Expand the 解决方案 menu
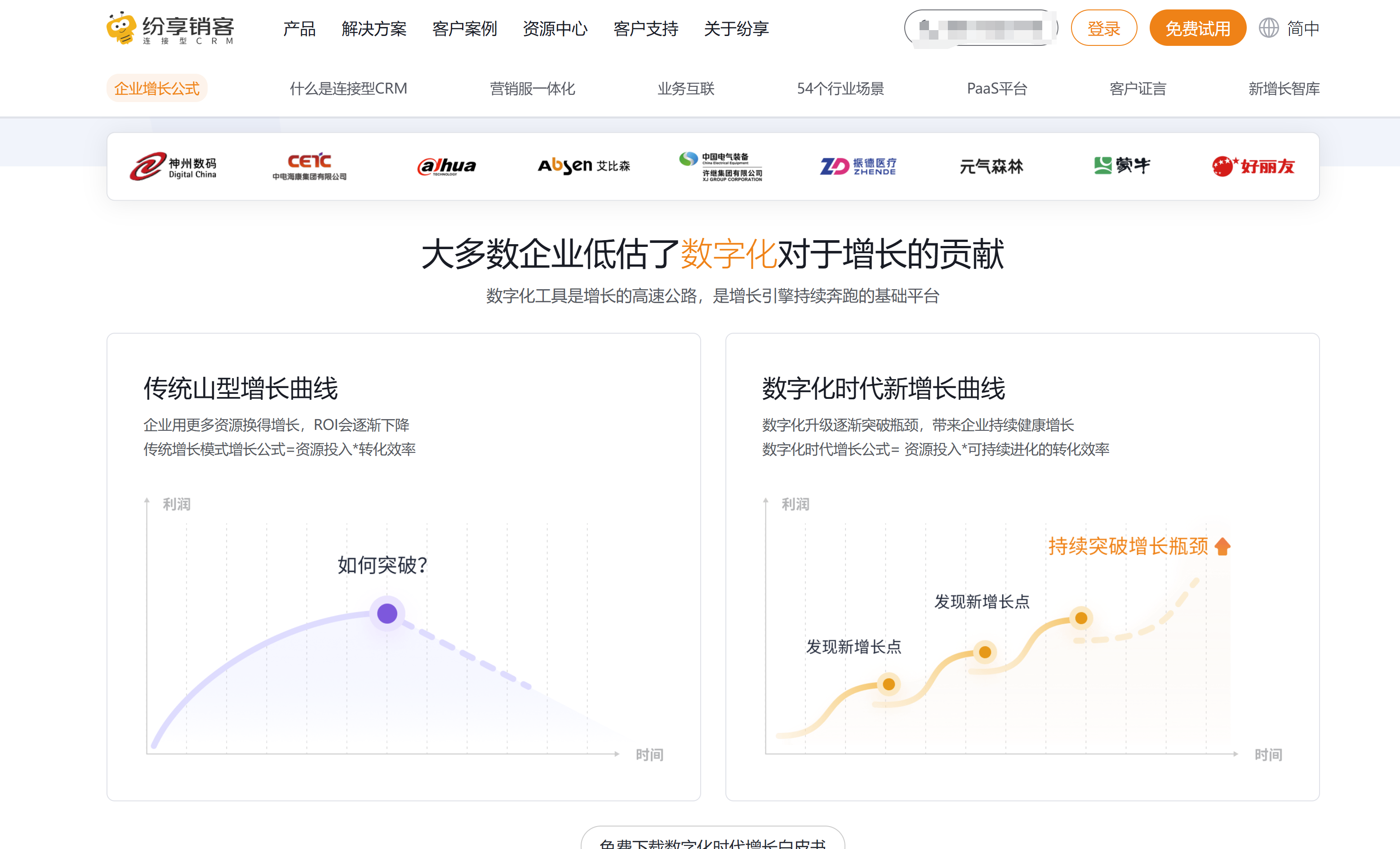Viewport: 1400px width, 849px height. point(374,29)
